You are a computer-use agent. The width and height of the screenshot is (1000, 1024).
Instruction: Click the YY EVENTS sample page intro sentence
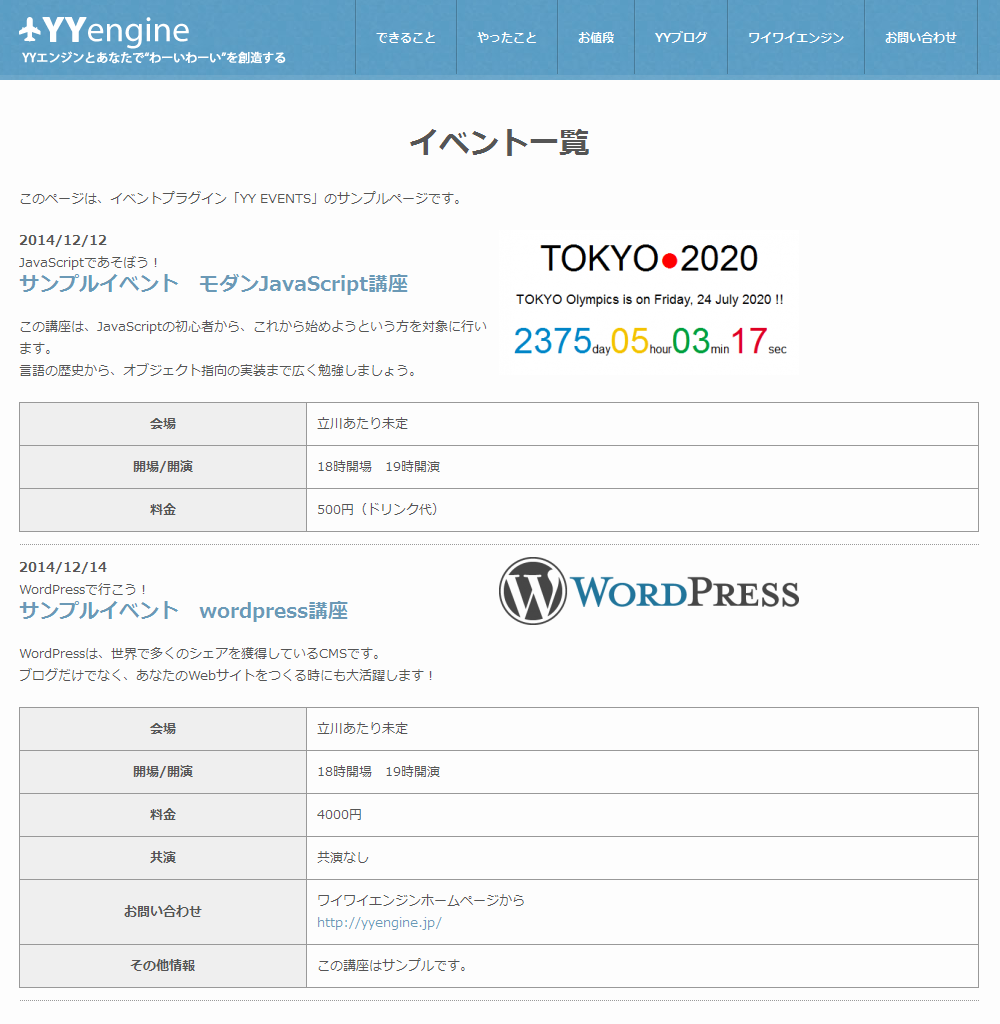click(242, 199)
